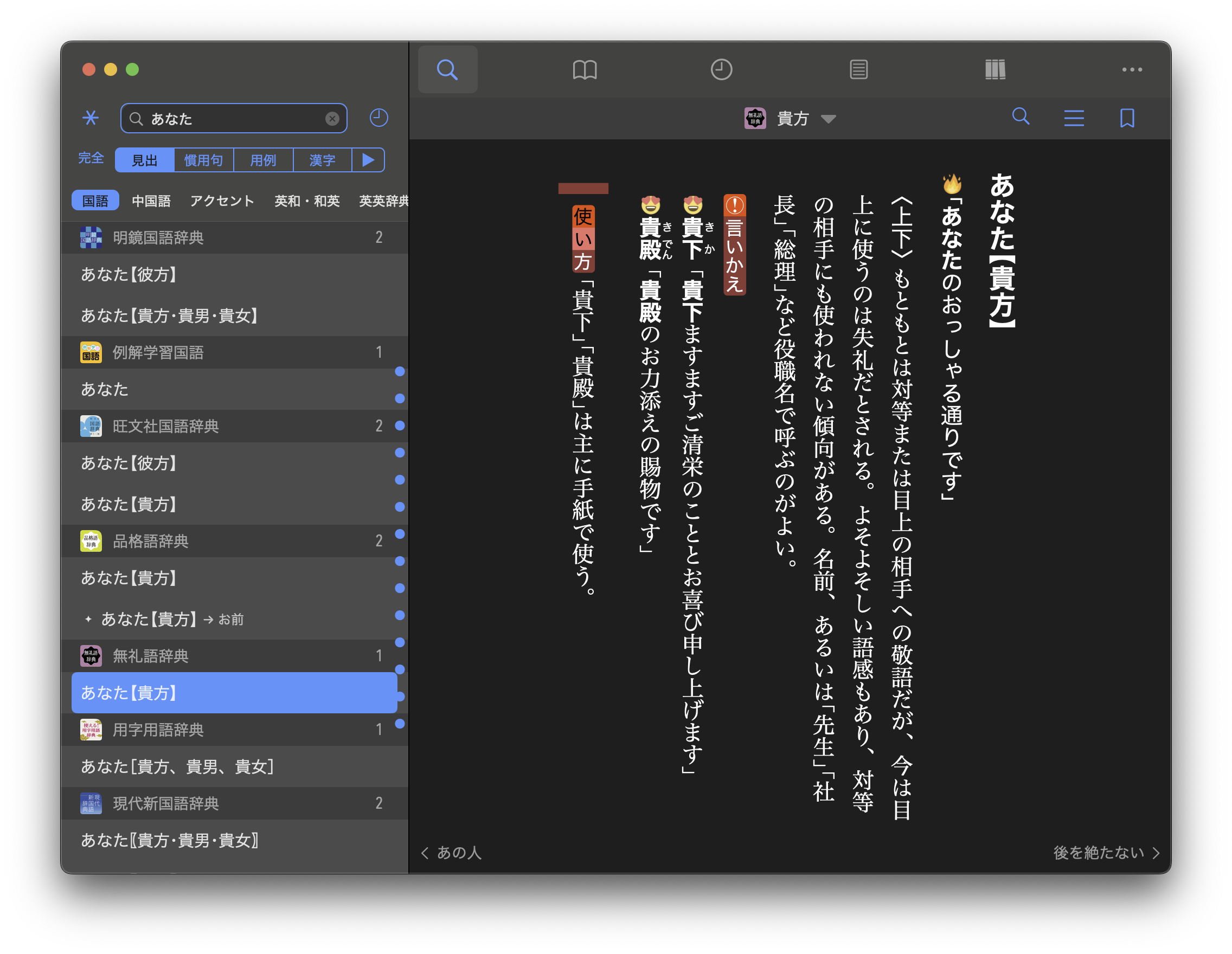The height and width of the screenshot is (954, 1232).
Task: Click the asterisk wildcard icon
Action: coord(90,118)
